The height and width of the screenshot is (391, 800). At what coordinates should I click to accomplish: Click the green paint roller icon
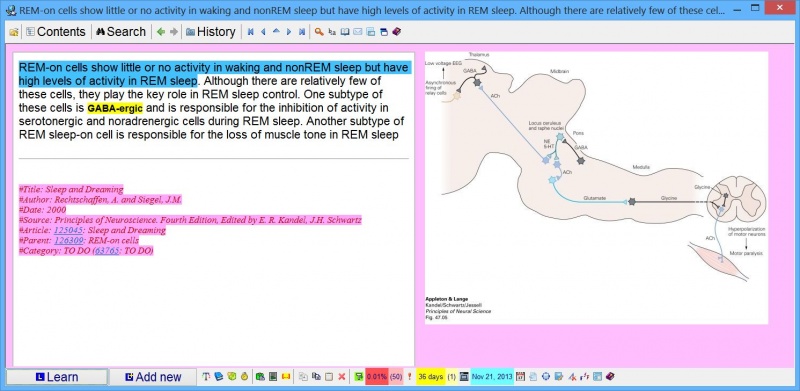point(360,377)
